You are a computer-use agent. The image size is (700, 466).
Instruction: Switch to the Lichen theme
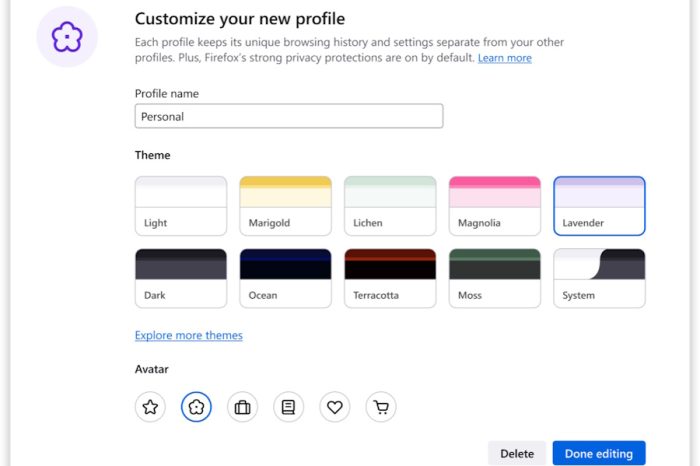point(390,206)
